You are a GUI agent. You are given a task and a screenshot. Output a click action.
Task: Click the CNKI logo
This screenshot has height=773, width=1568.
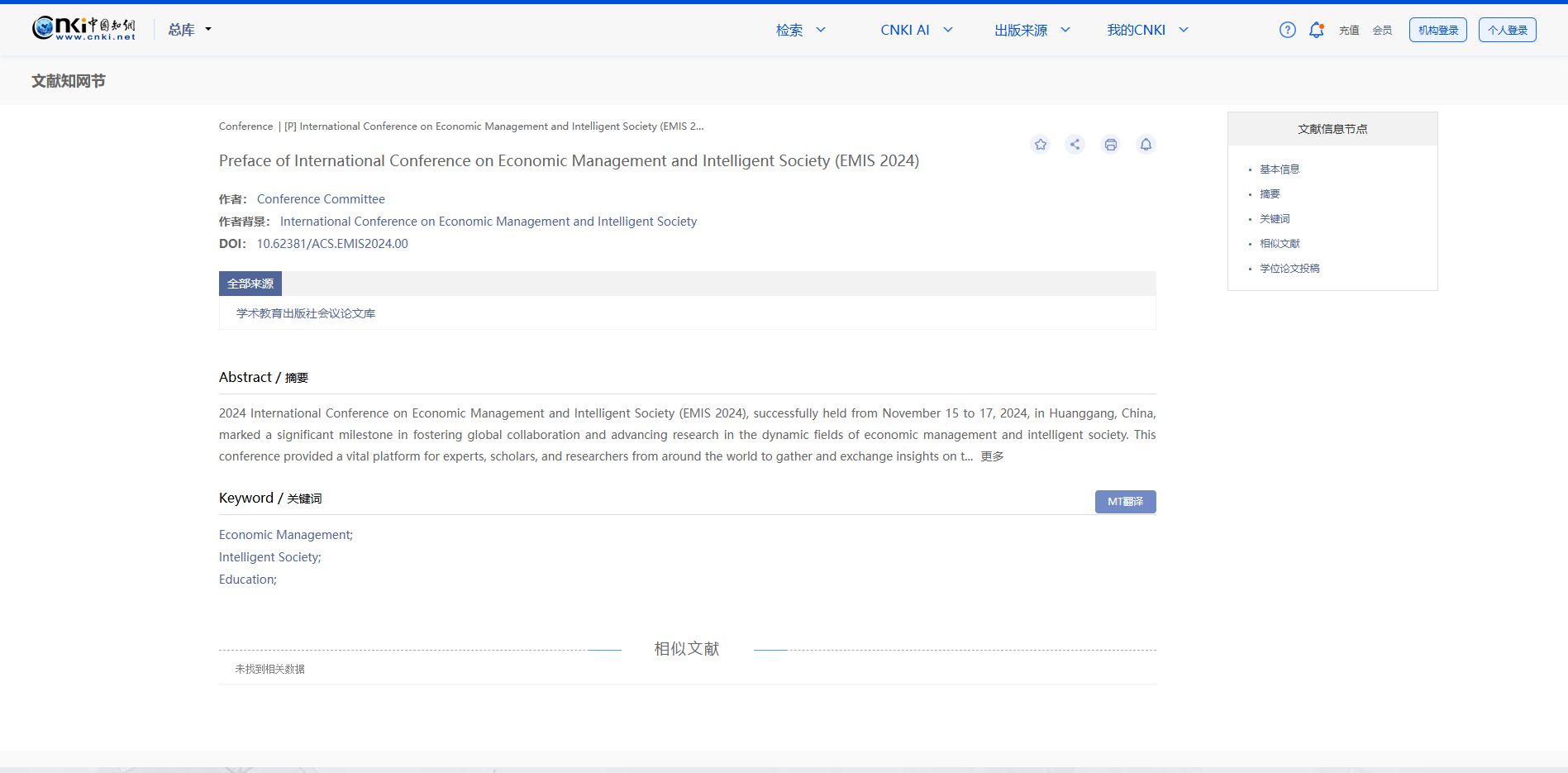point(83,29)
